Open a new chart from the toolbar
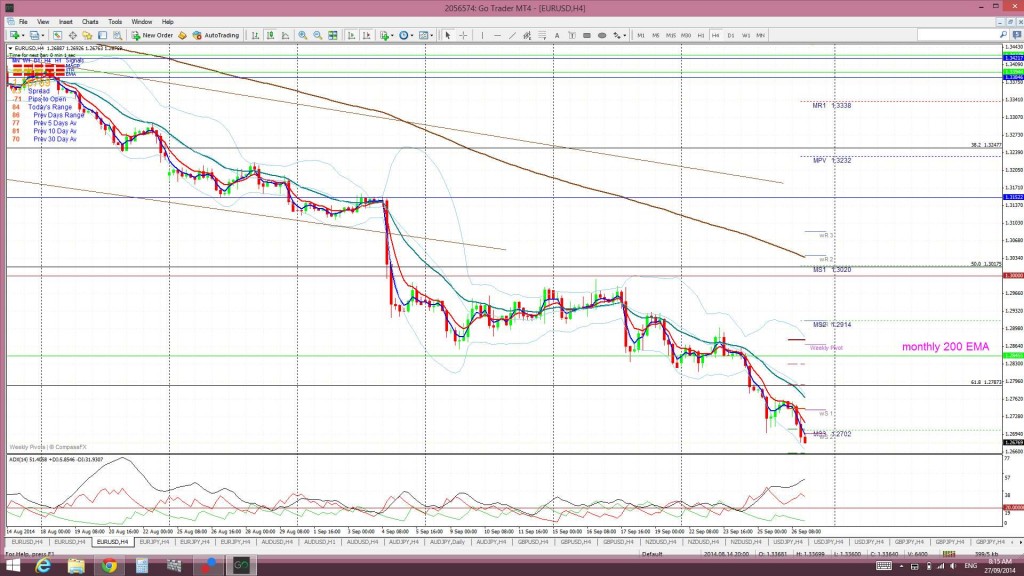Screen dimensions: 1024x576 pyautogui.click(x=14, y=35)
